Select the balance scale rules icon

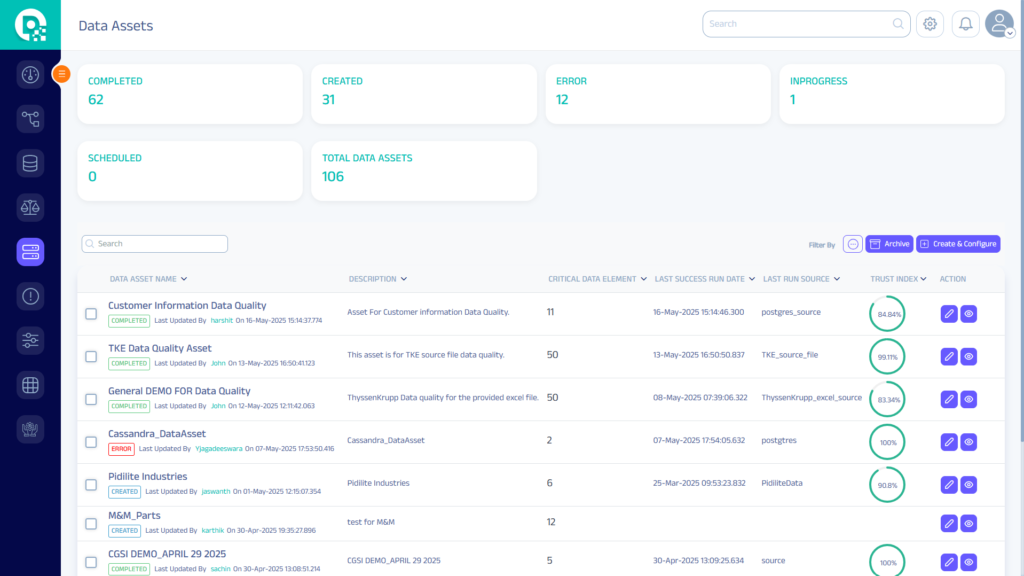(30, 207)
